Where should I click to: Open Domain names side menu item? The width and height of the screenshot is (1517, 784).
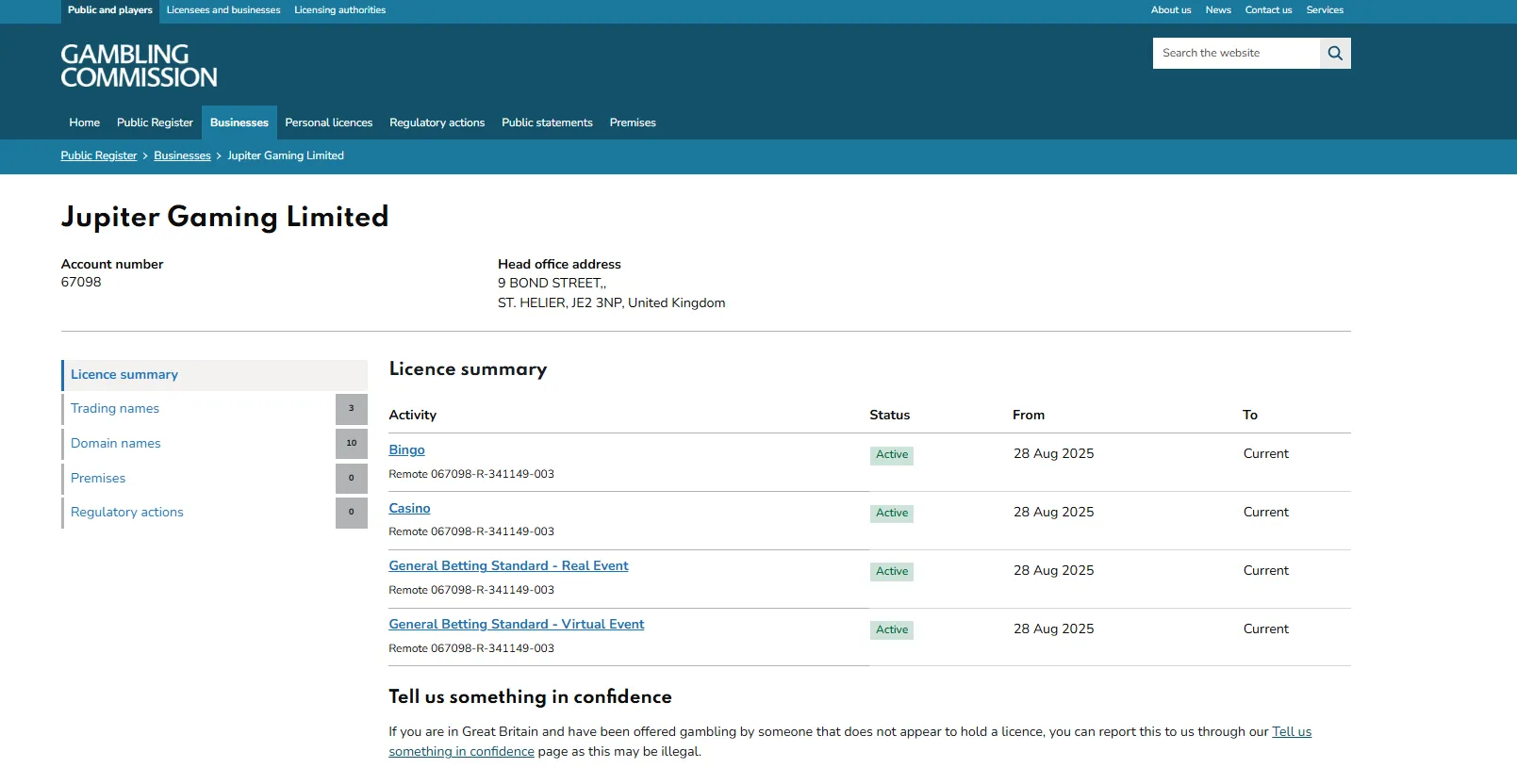pyautogui.click(x=116, y=444)
